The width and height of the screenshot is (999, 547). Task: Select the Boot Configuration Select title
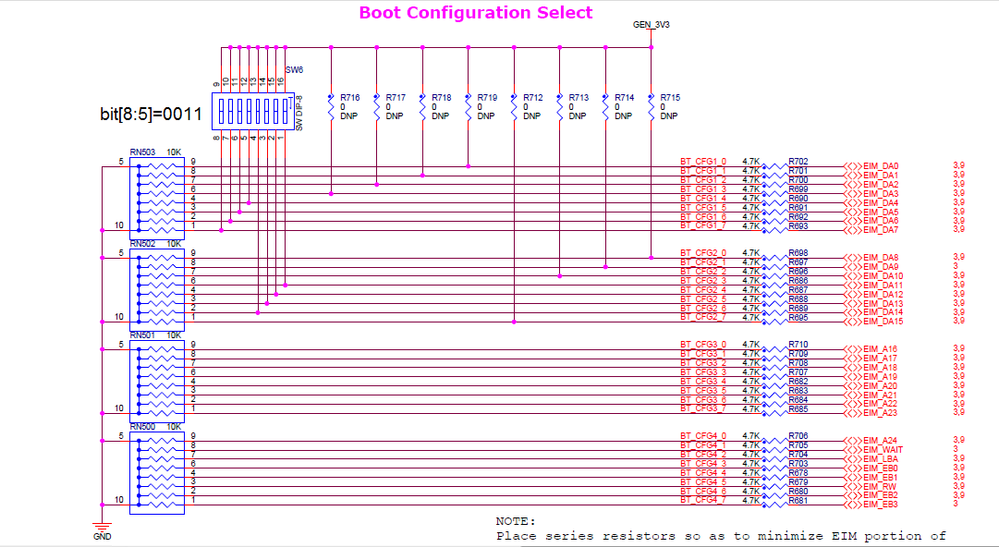[x=476, y=13]
